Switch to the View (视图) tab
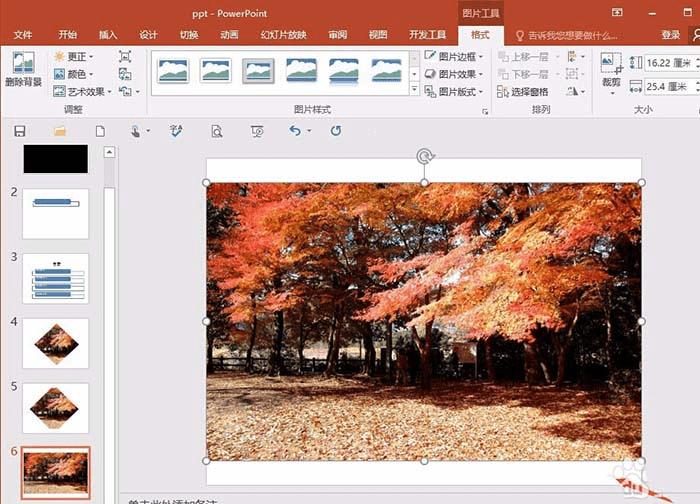700x504 pixels. point(378,35)
